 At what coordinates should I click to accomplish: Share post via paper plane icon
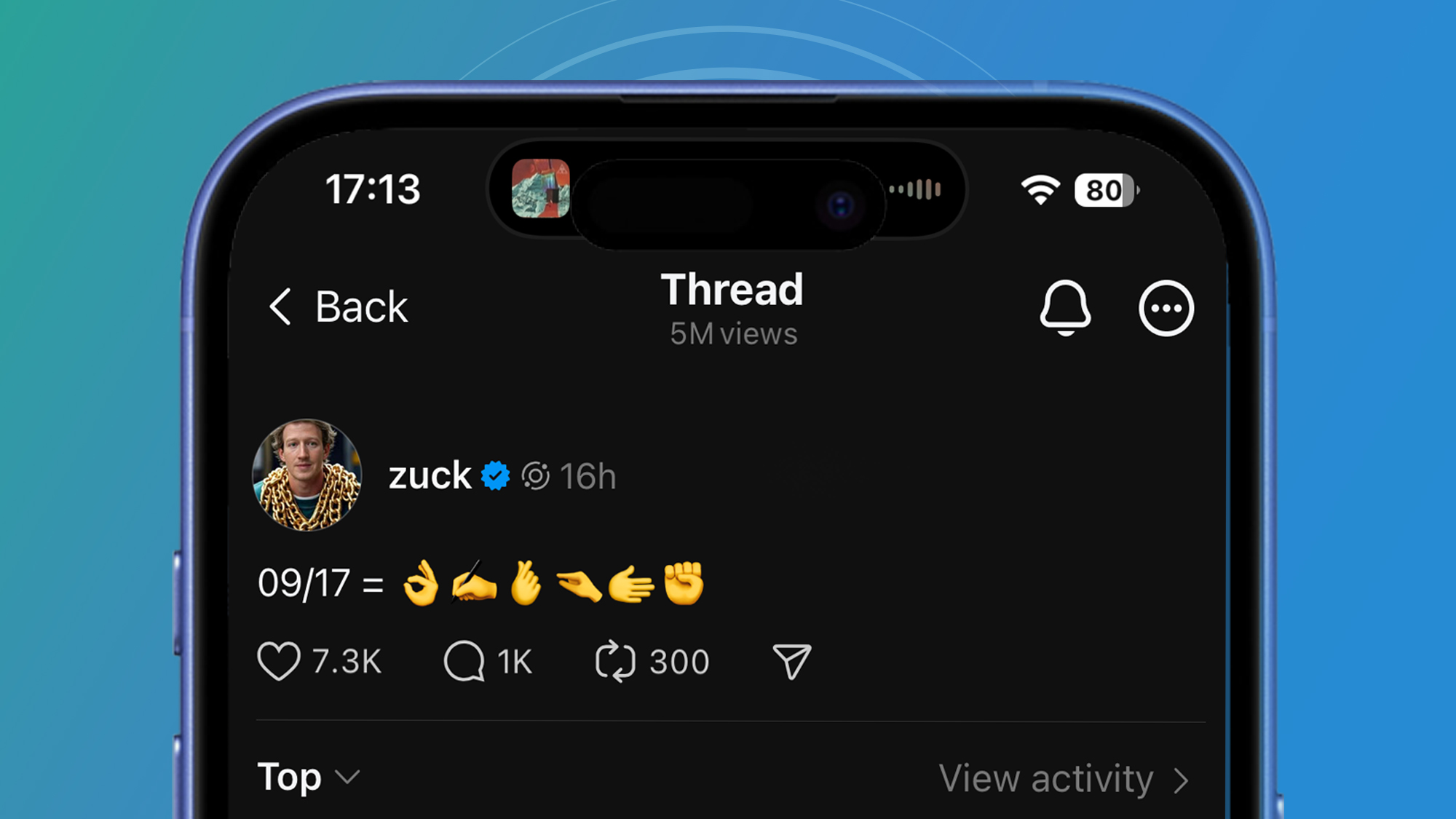tap(791, 661)
